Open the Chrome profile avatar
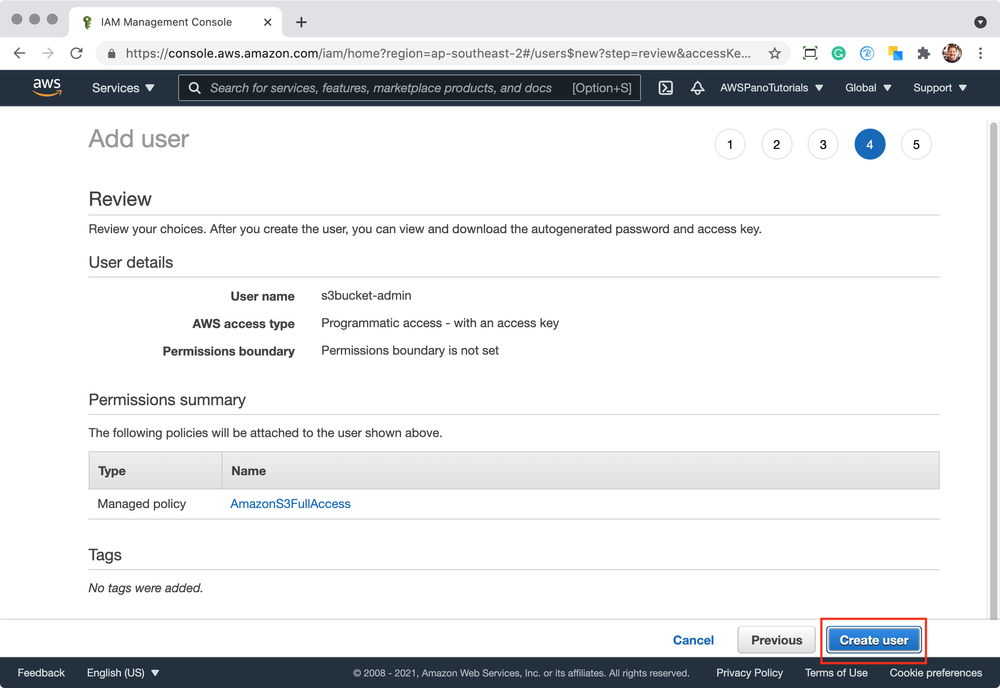 [x=952, y=54]
